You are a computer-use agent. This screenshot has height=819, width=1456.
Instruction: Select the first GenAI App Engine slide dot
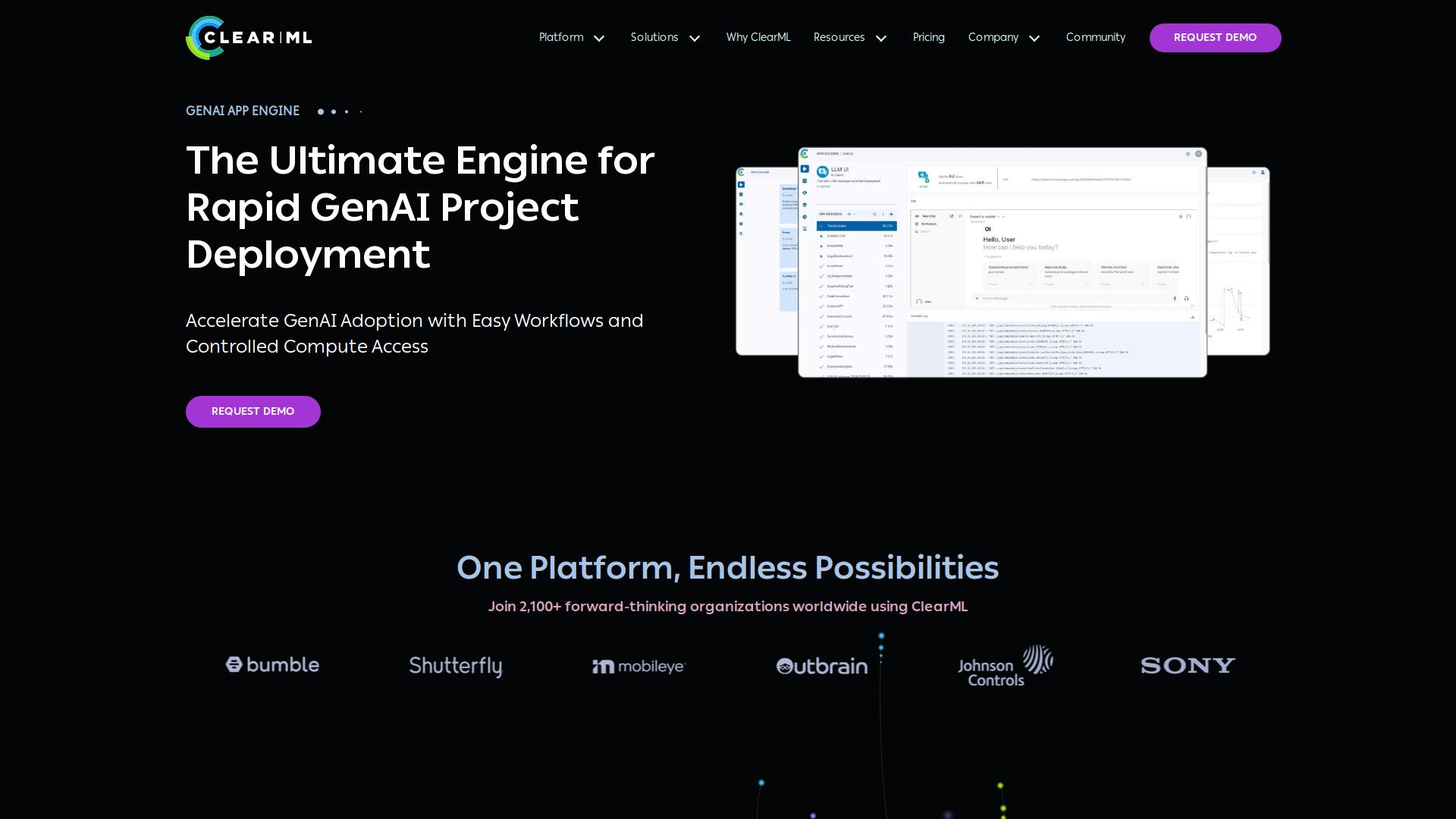tap(321, 111)
